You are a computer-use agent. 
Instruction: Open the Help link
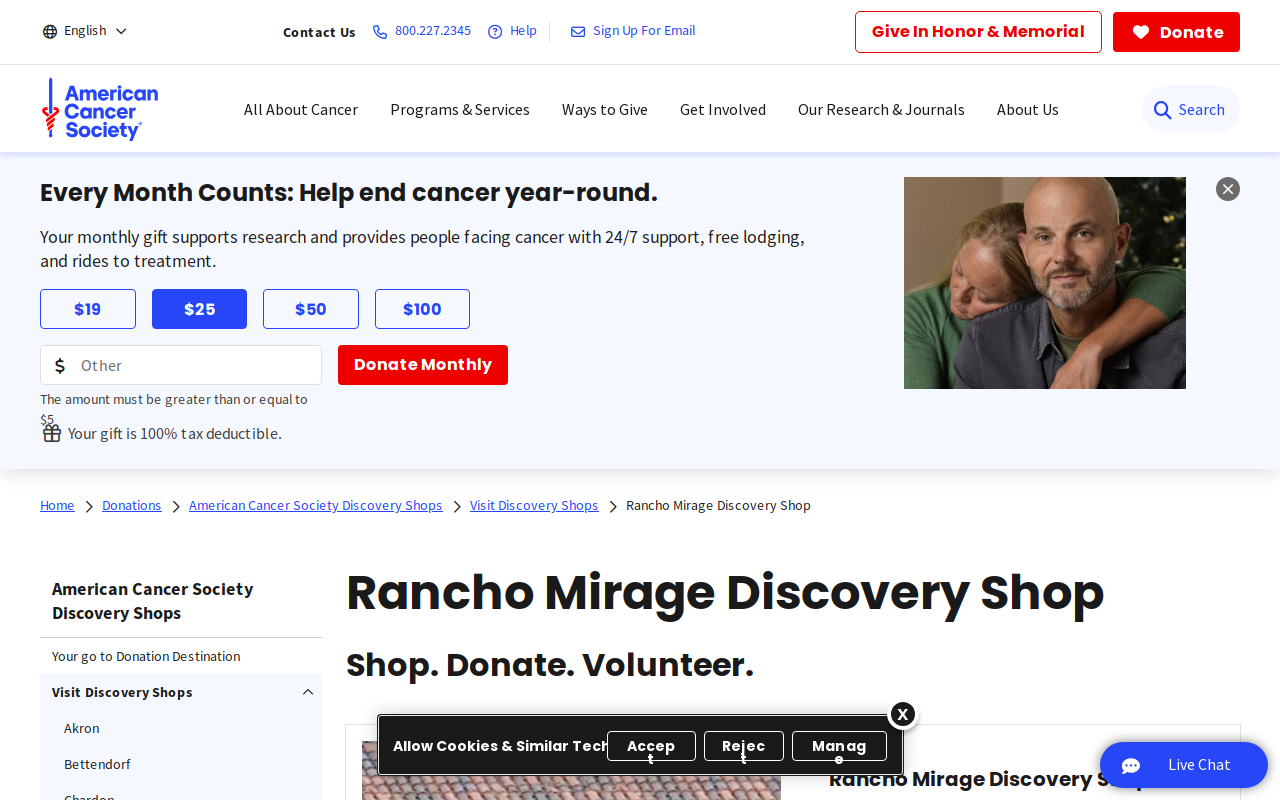click(x=523, y=31)
